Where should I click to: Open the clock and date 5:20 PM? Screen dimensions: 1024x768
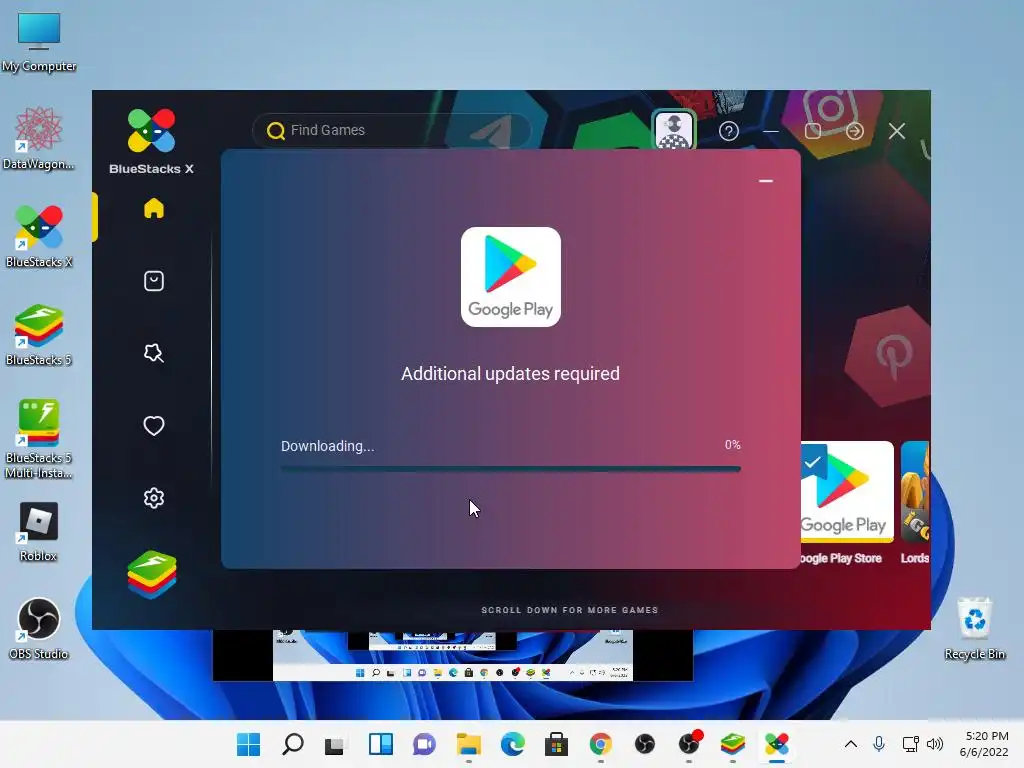click(x=985, y=744)
